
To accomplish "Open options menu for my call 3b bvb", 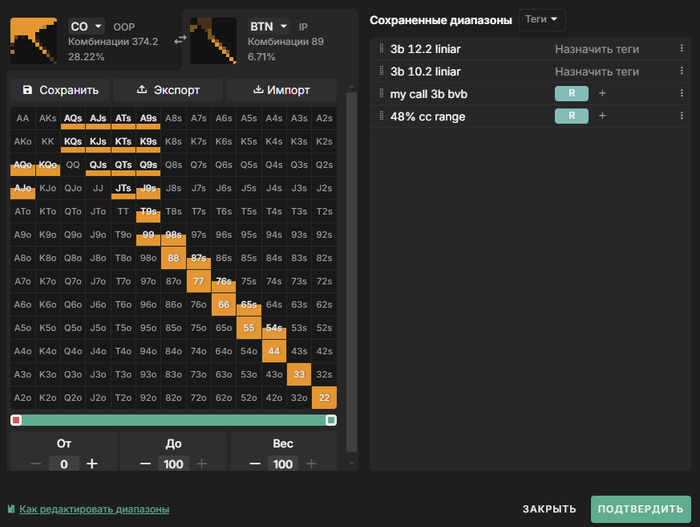I will click(x=681, y=93).
